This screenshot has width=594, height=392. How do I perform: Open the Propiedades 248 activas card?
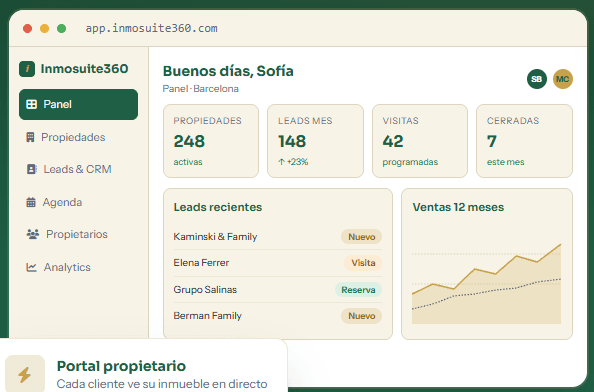click(211, 141)
